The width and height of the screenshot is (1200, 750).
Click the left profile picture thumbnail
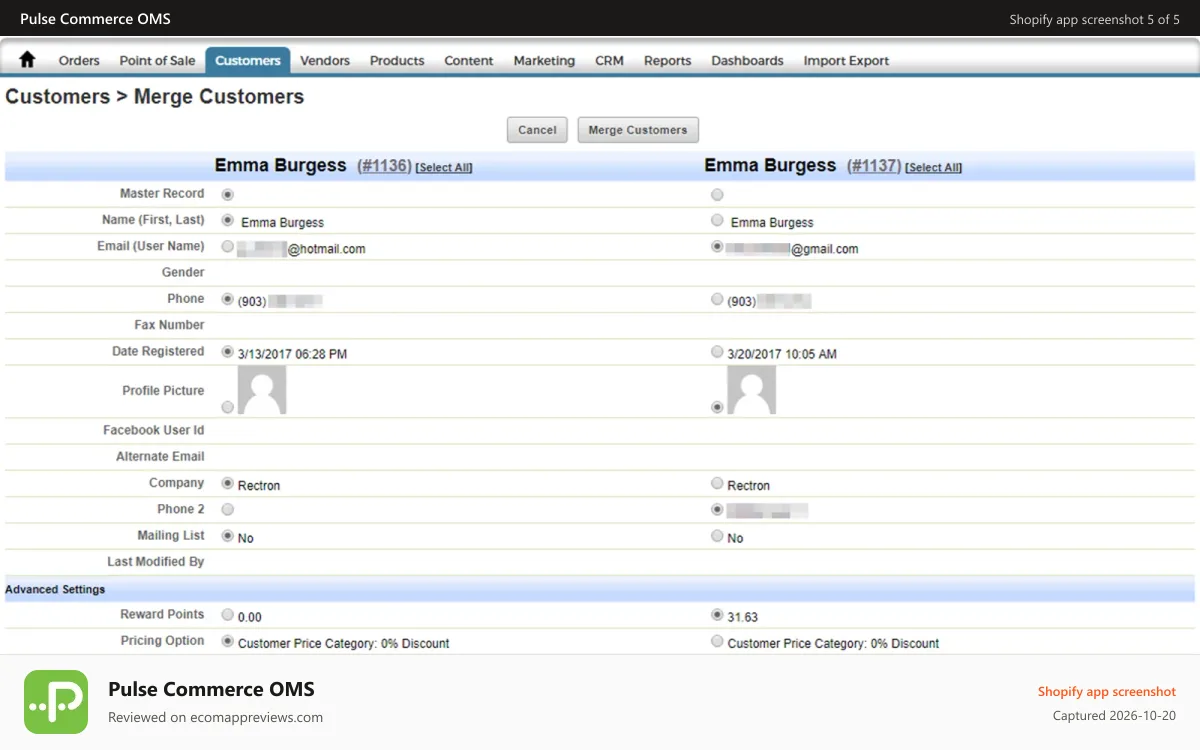pos(262,390)
